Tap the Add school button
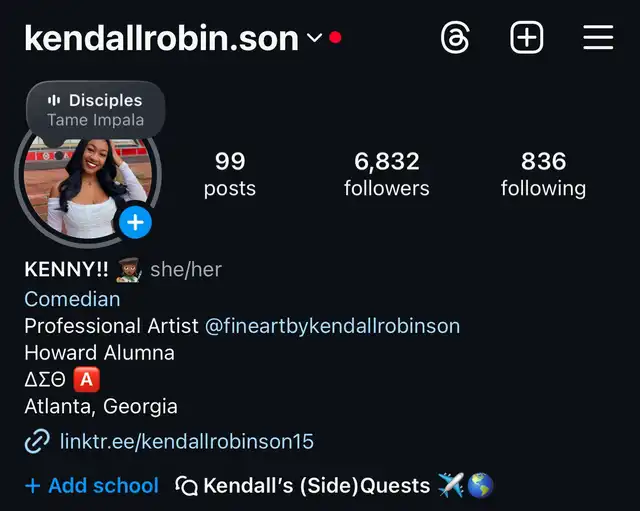The height and width of the screenshot is (511, 640). [92, 486]
